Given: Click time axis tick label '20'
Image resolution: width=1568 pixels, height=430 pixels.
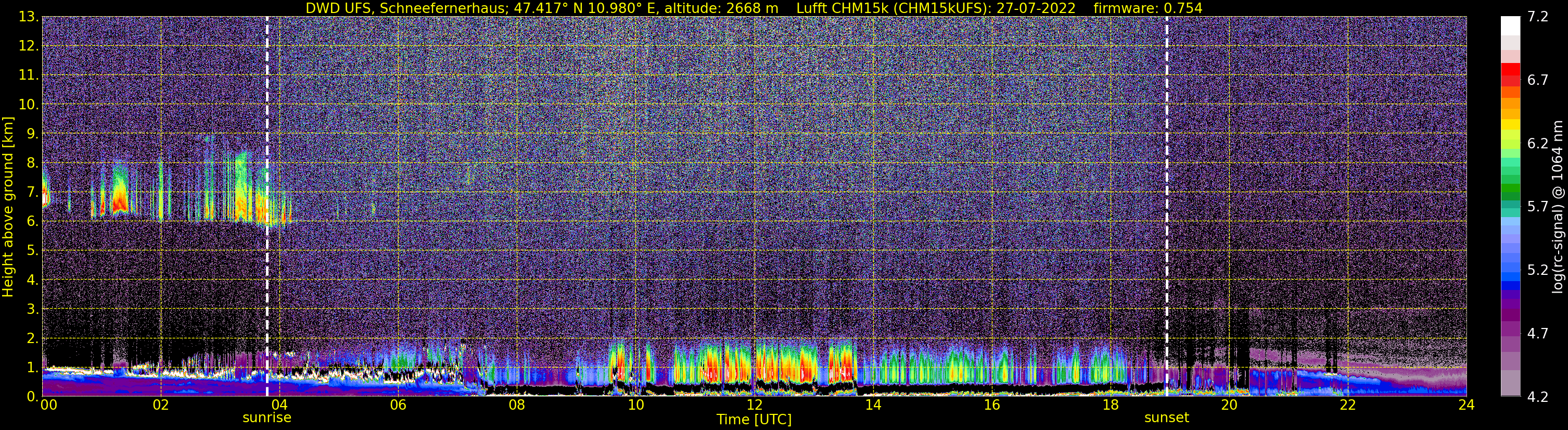Looking at the screenshot, I should pos(1229,405).
